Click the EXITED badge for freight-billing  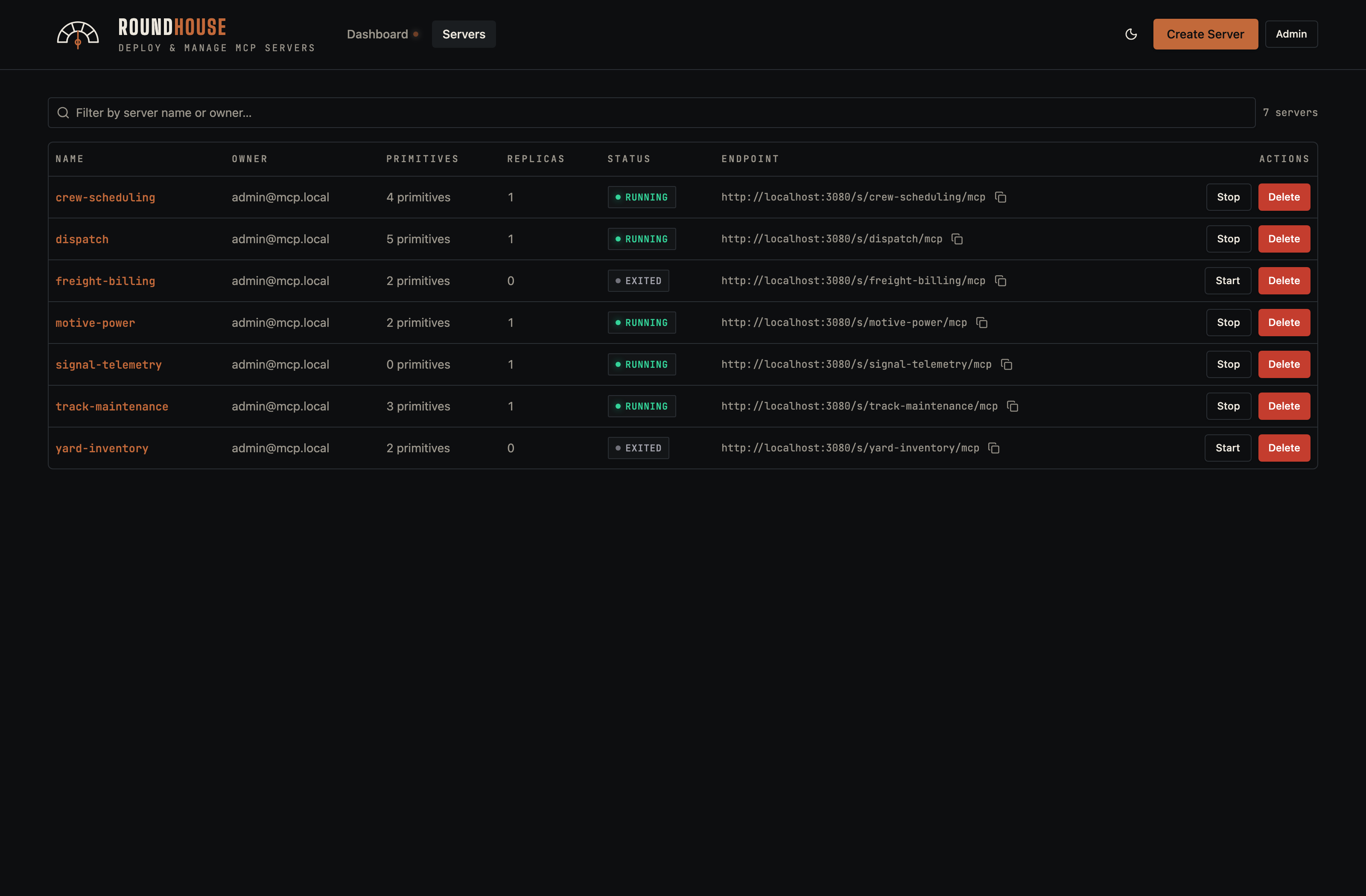(638, 281)
